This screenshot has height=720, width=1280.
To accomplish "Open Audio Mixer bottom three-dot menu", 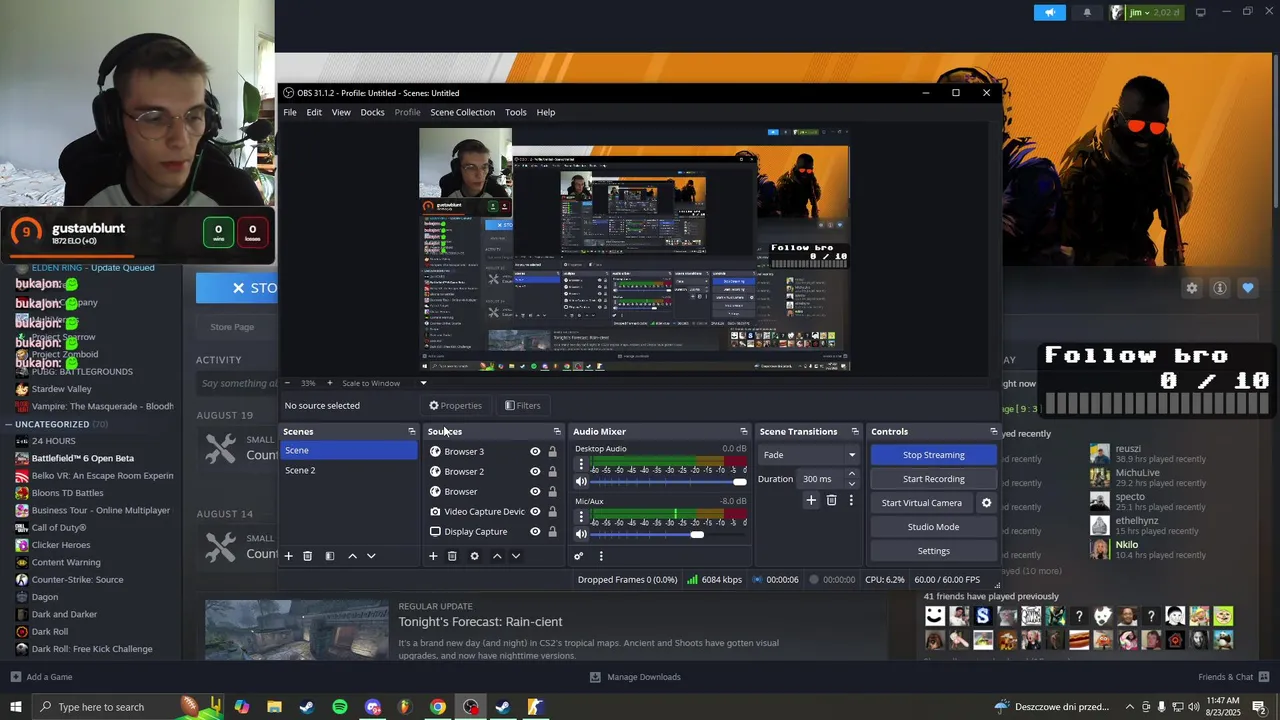I will pos(601,556).
